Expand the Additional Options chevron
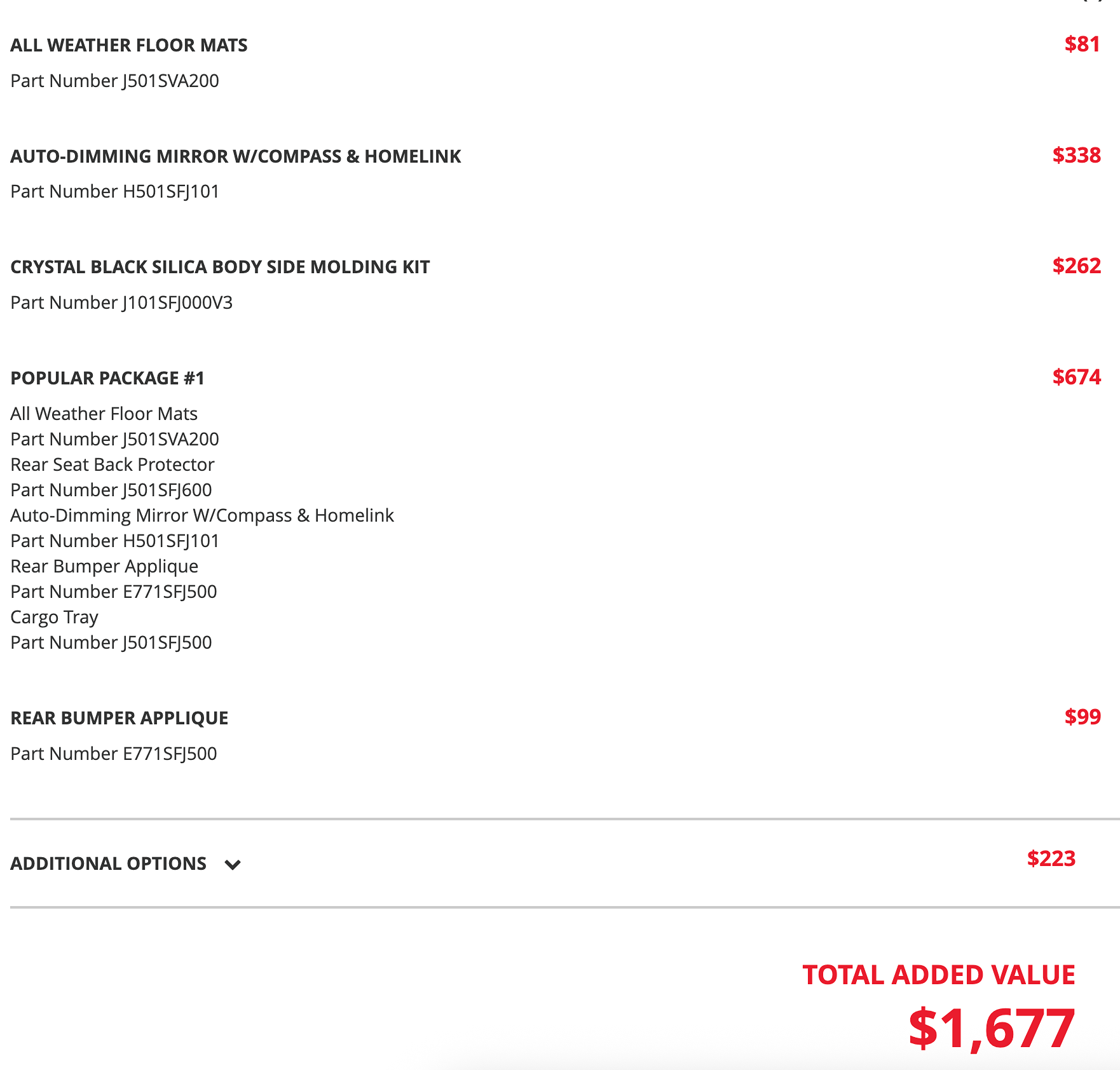The width and height of the screenshot is (1120, 1070). tap(233, 864)
